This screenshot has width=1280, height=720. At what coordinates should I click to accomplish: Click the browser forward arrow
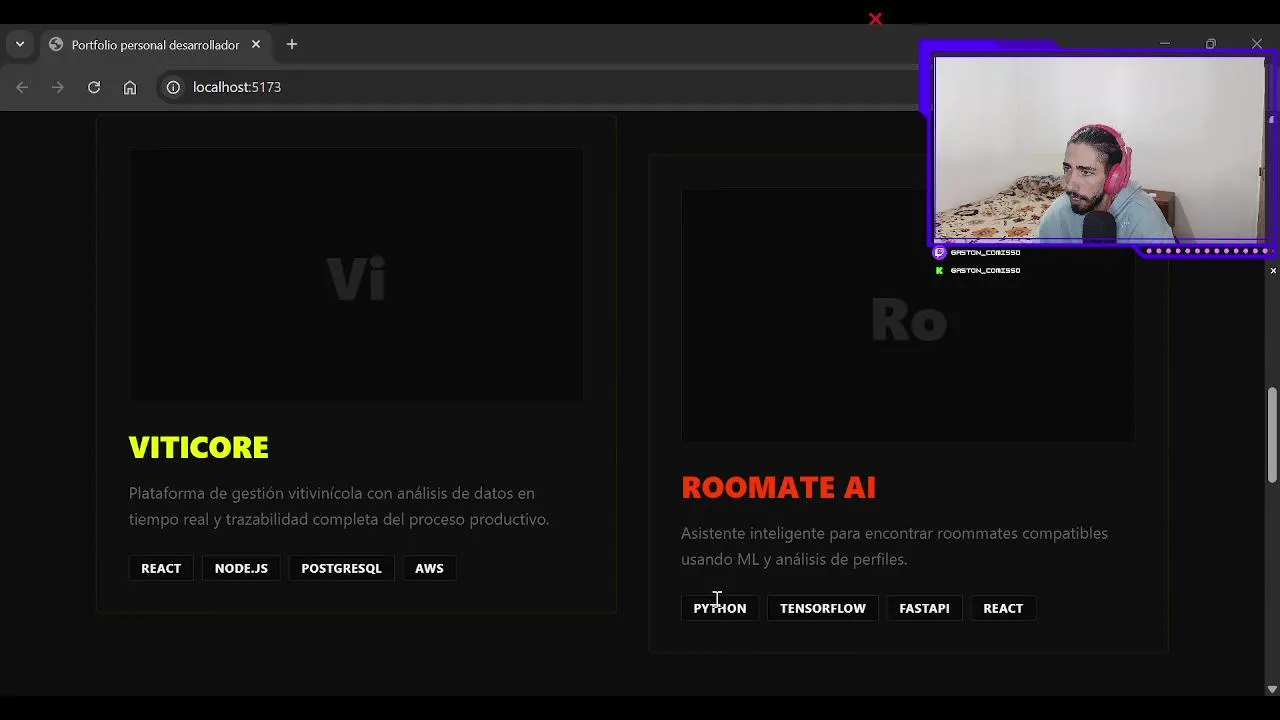pyautogui.click(x=58, y=87)
